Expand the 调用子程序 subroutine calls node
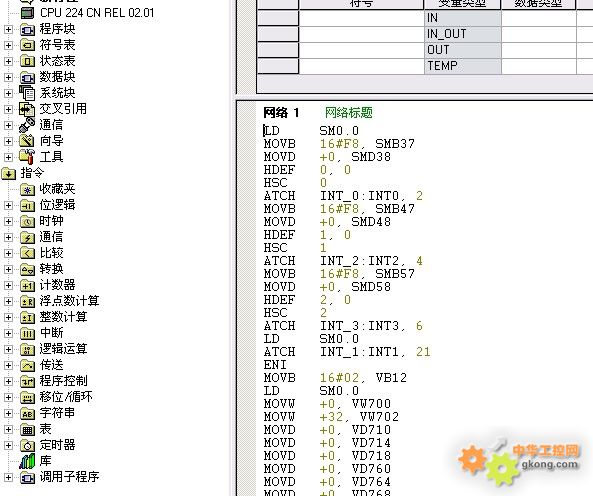The width and height of the screenshot is (593, 496). 8,477
